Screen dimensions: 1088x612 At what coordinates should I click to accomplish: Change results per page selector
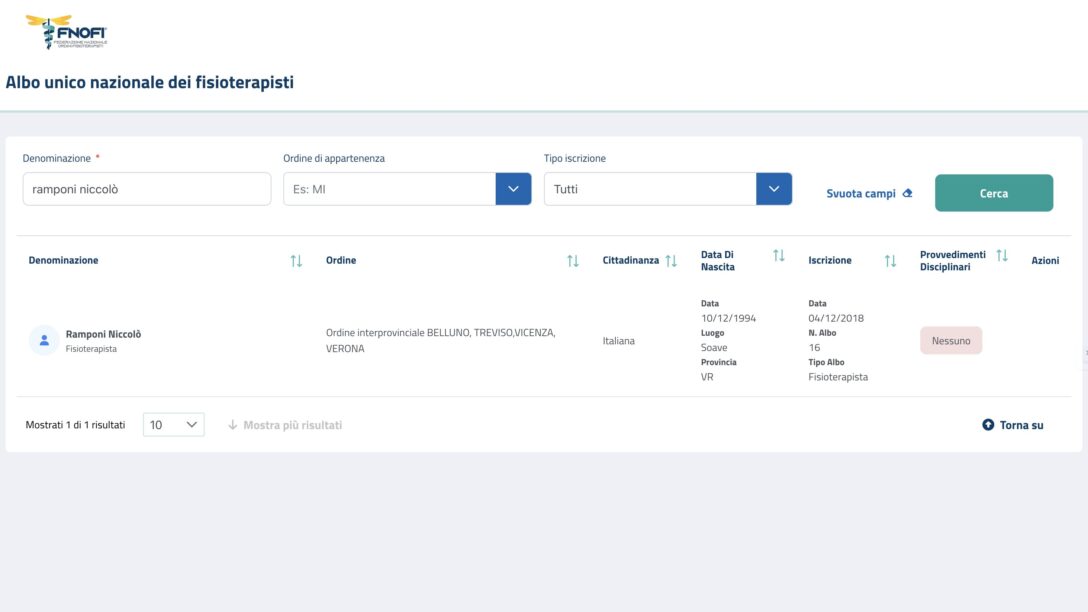point(174,425)
